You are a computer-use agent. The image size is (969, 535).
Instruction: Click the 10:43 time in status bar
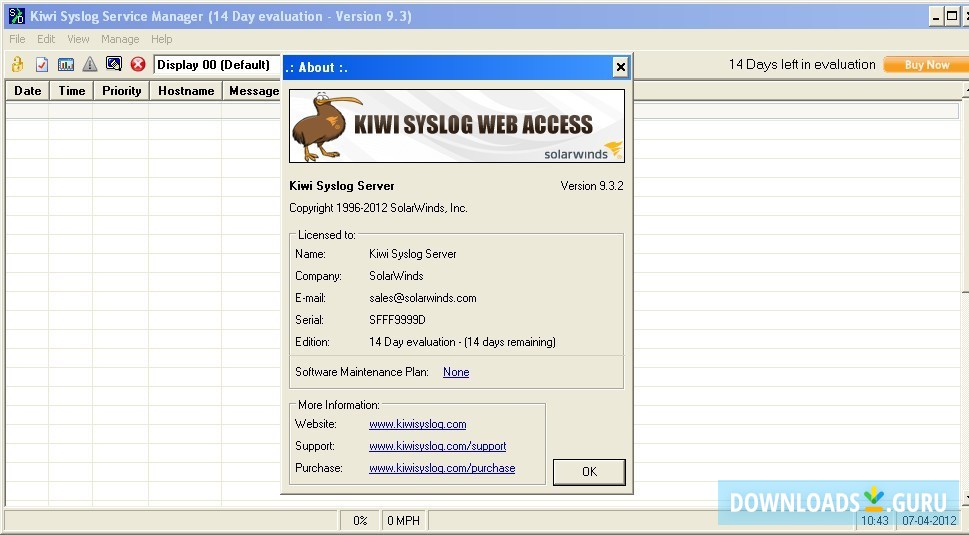point(875,521)
